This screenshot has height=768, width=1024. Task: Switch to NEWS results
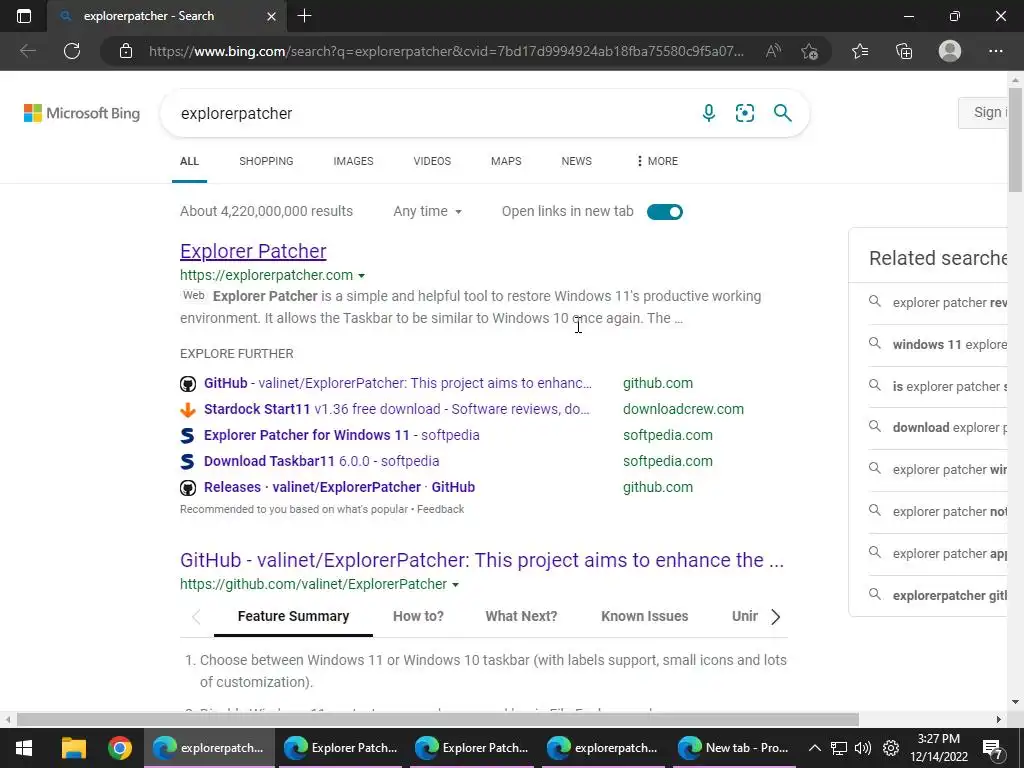click(x=577, y=161)
